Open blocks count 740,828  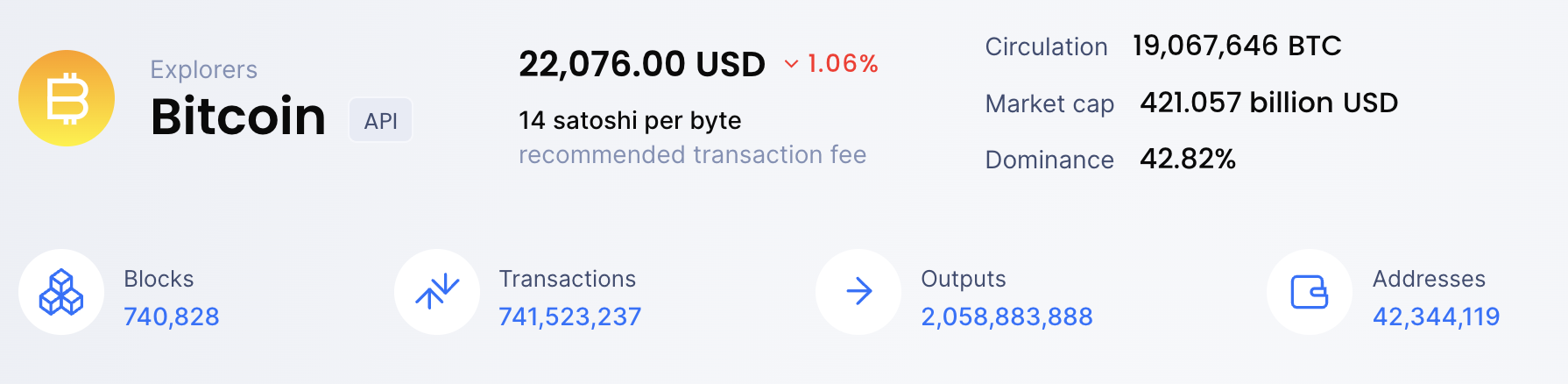point(172,316)
